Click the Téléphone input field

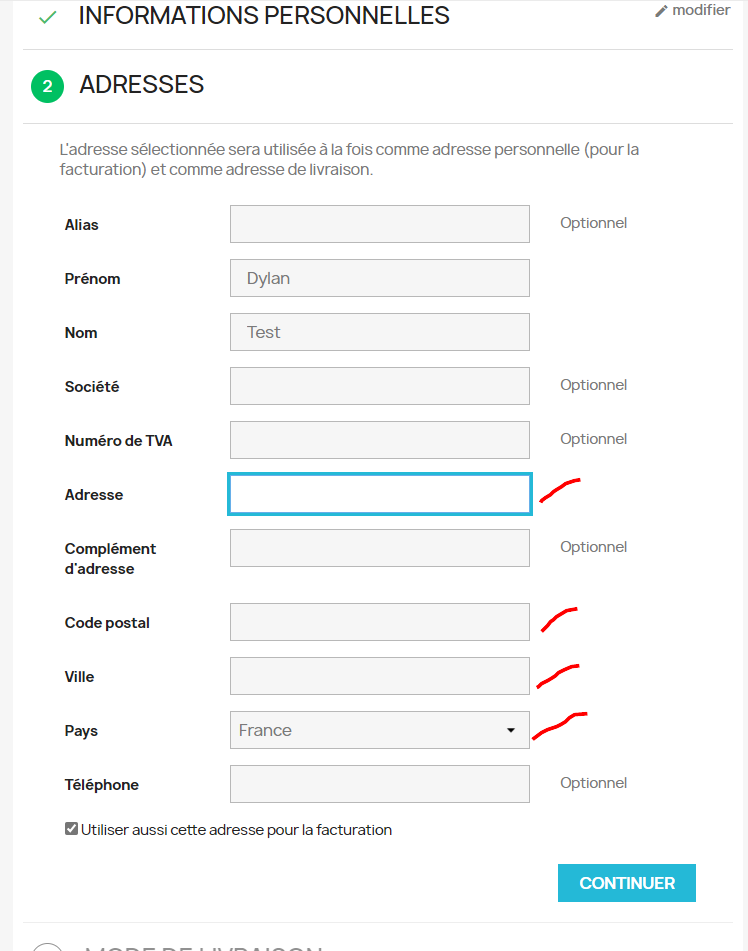tap(379, 784)
